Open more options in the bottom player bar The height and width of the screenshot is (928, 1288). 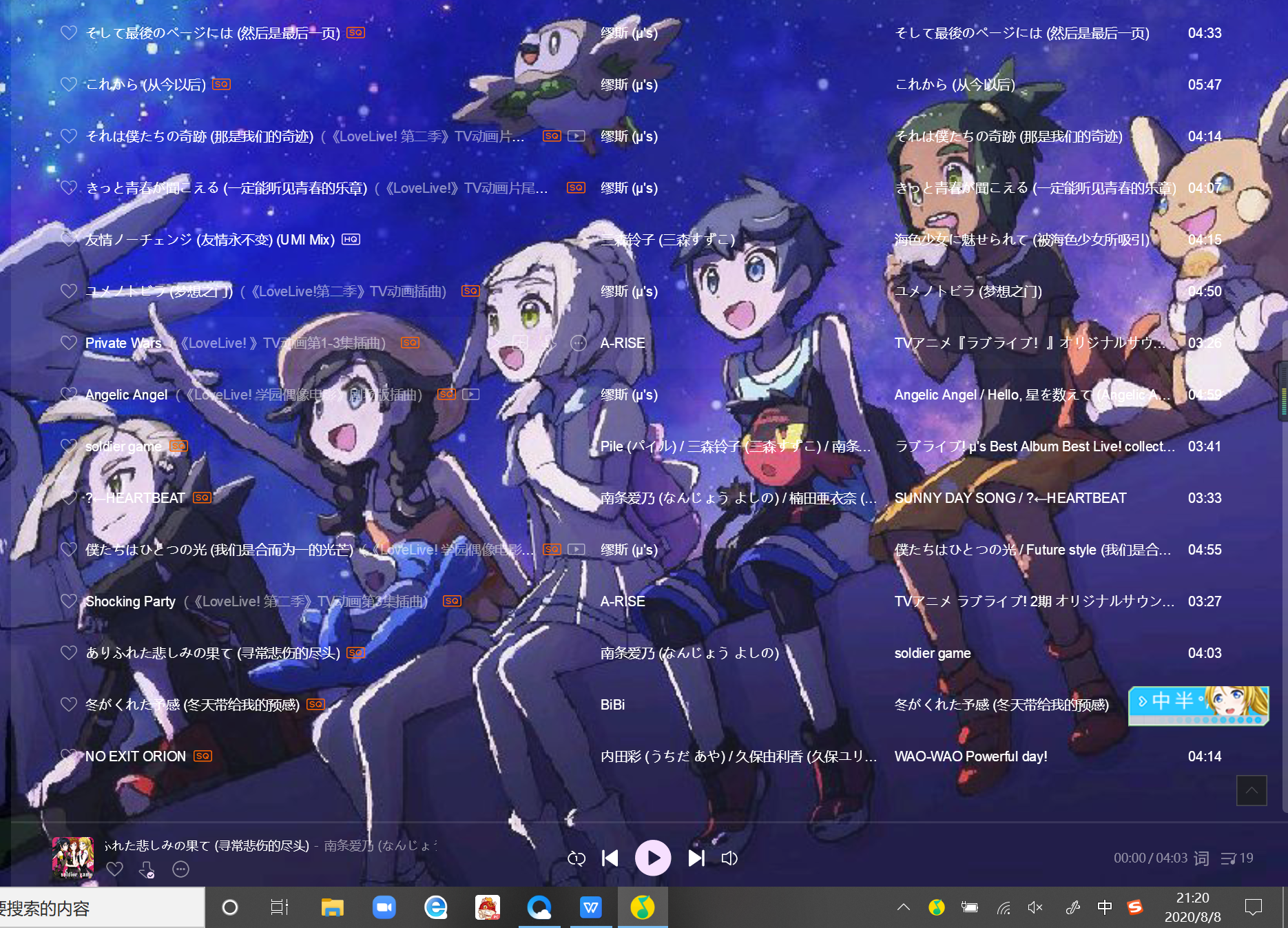[x=180, y=869]
